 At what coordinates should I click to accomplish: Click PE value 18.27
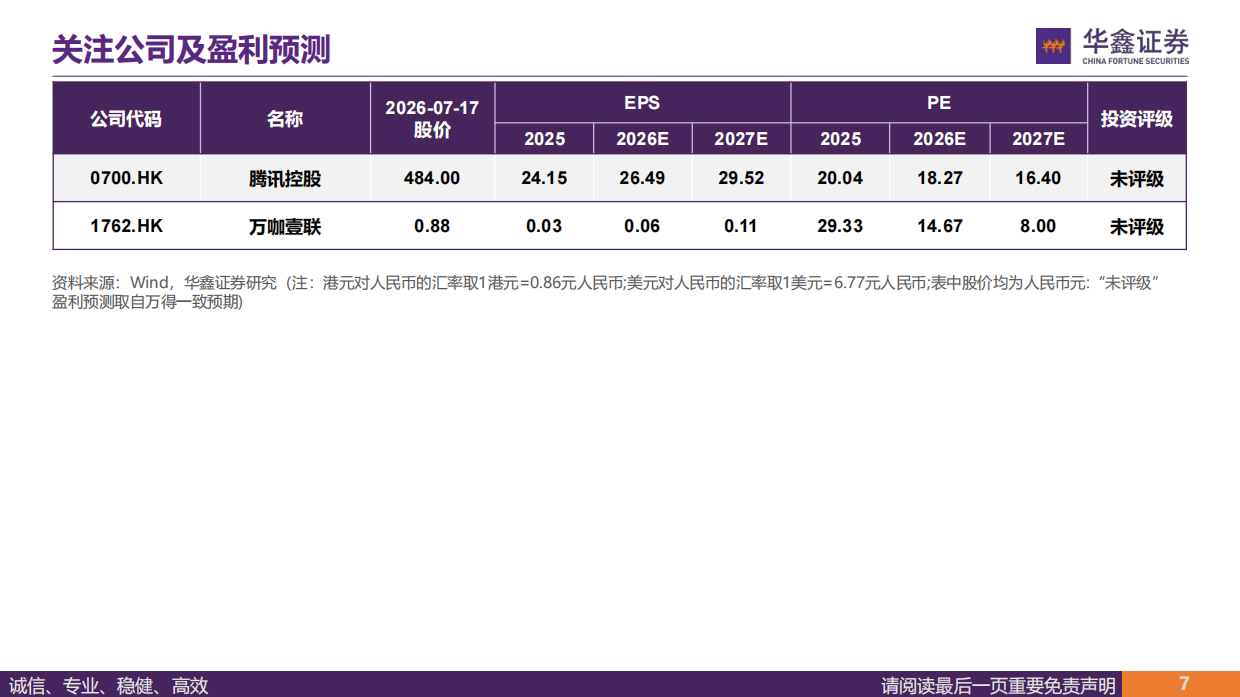[x=940, y=178]
